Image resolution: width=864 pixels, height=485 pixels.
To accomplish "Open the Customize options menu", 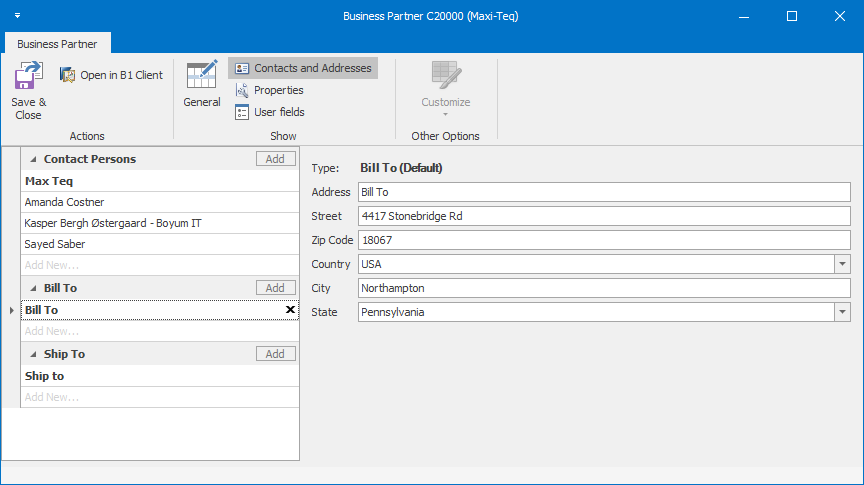I will 446,88.
